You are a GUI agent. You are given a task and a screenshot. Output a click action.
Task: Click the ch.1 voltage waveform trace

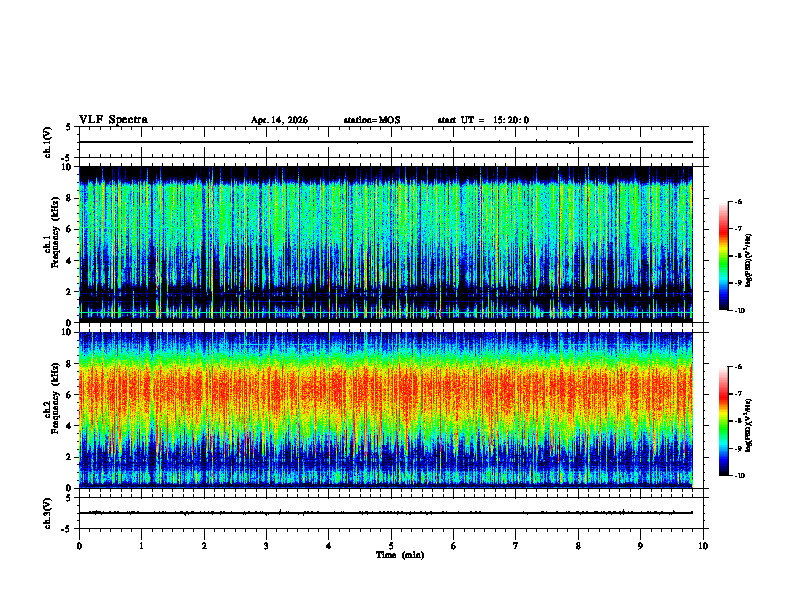click(x=386, y=142)
